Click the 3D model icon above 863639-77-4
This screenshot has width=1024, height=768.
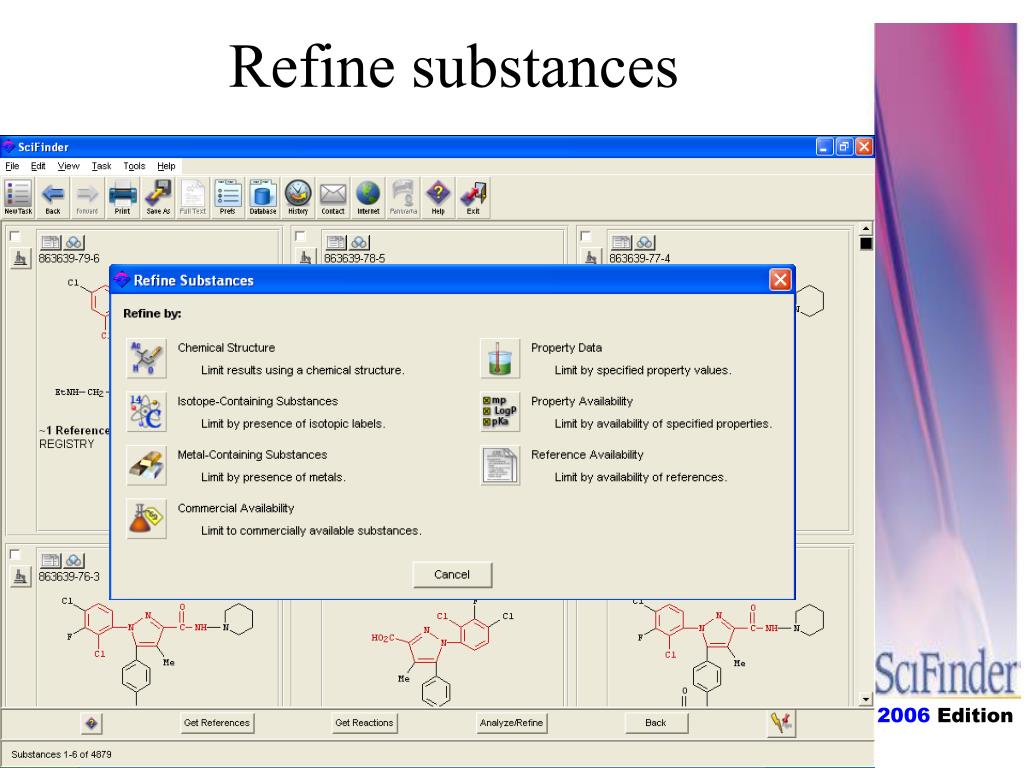[645, 242]
